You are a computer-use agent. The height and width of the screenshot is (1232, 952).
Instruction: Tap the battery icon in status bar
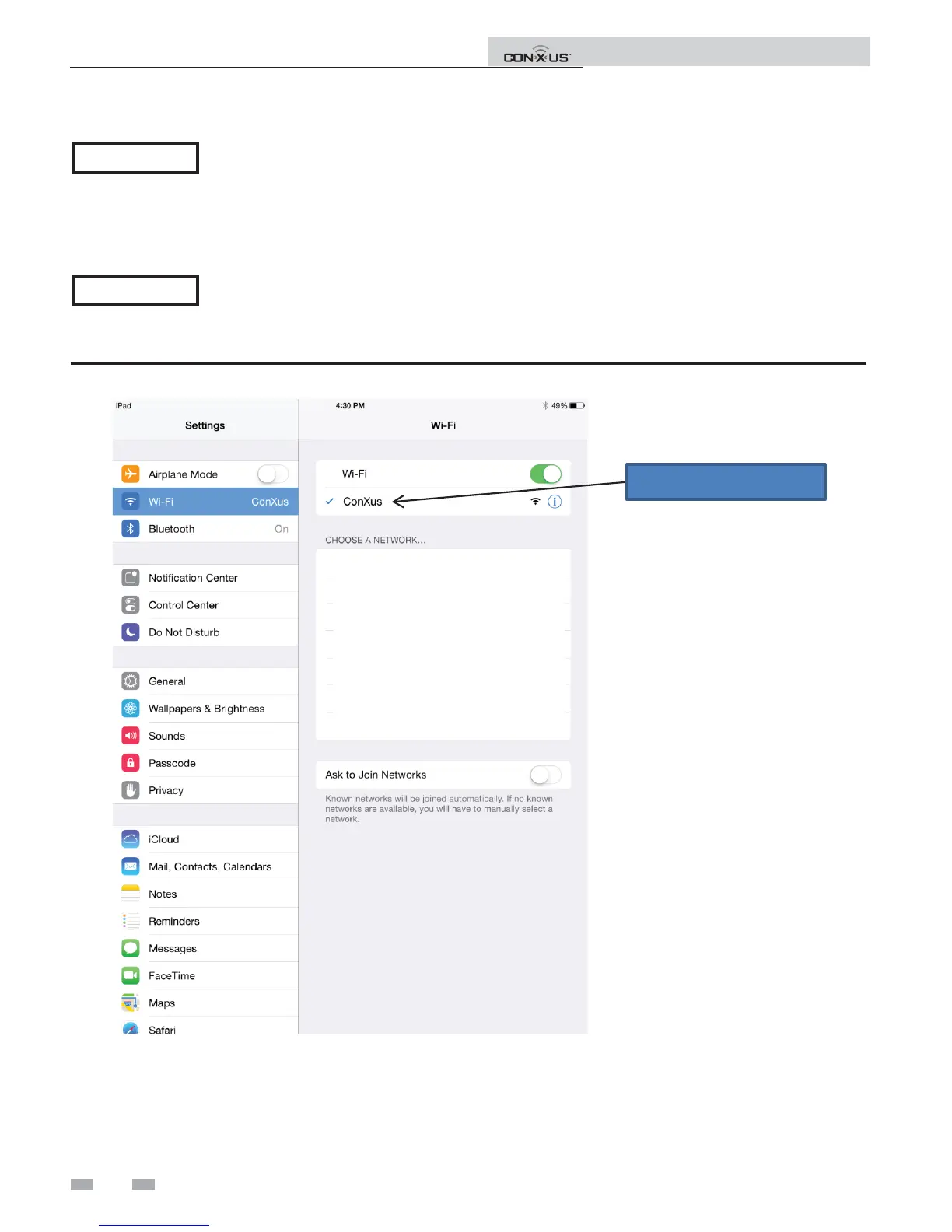577,406
